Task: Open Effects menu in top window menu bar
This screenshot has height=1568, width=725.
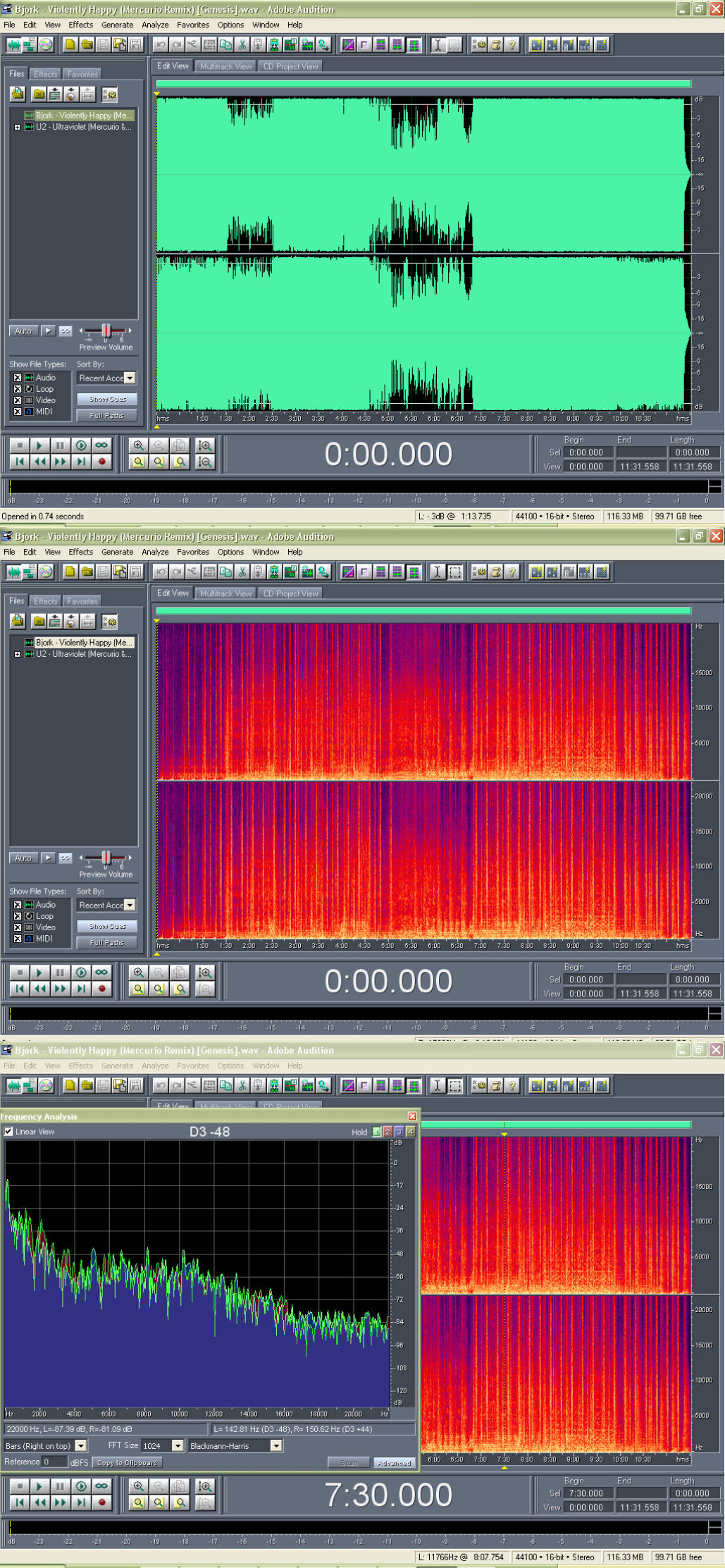Action: pos(80,25)
